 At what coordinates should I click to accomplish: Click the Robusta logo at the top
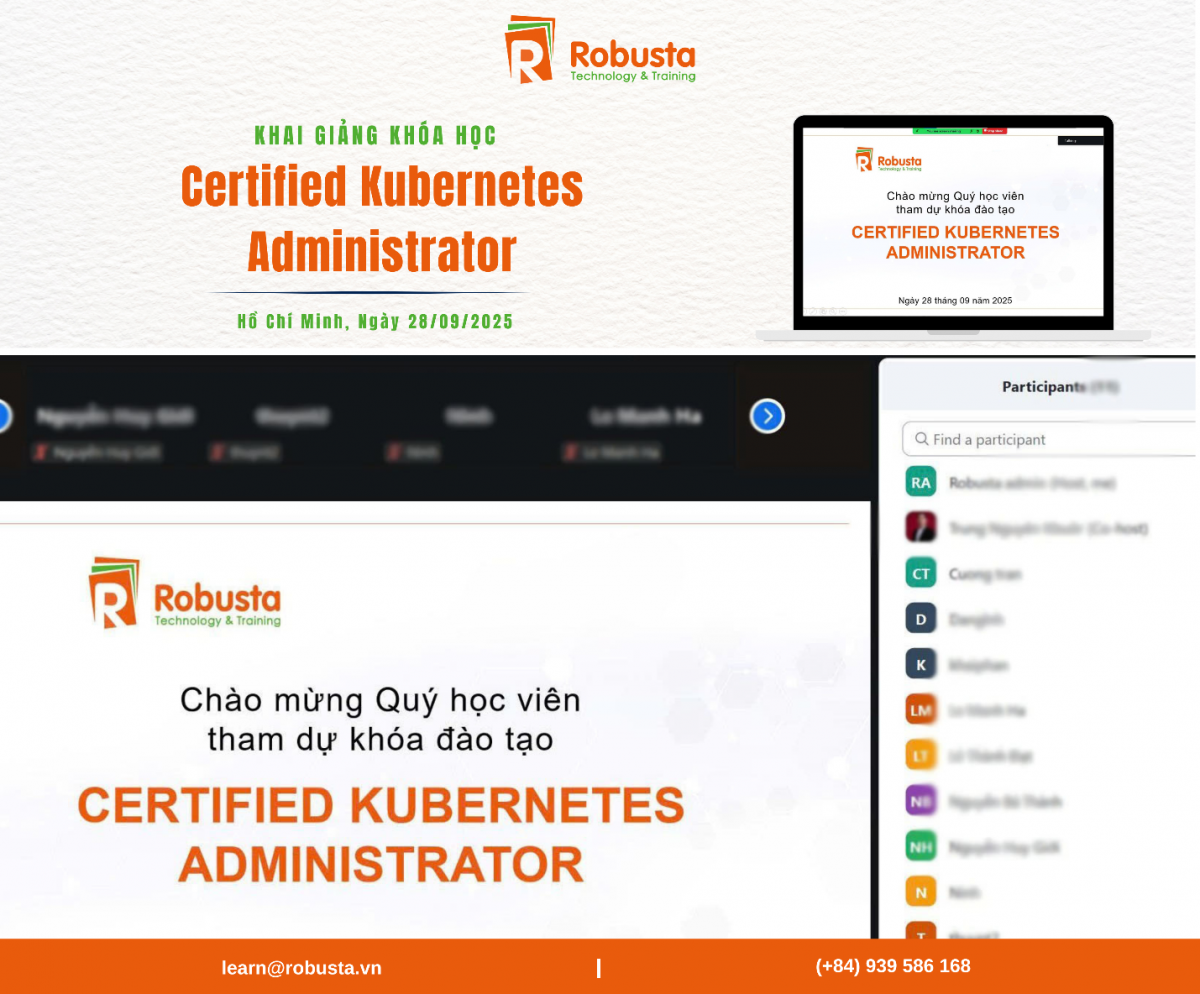click(x=600, y=50)
